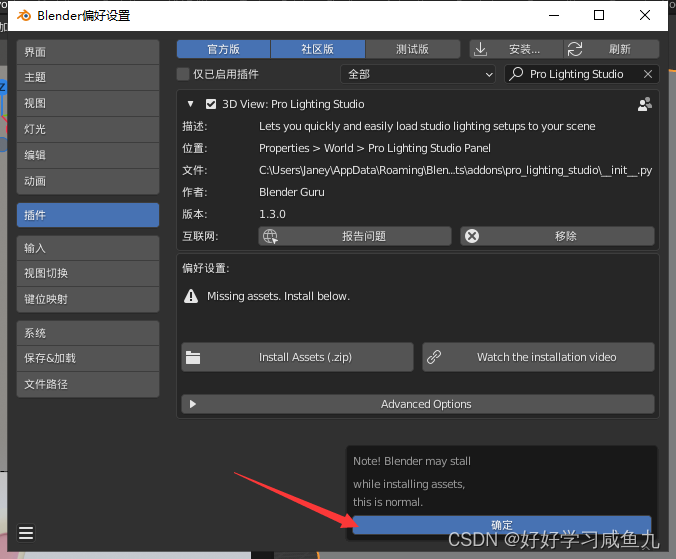676x559 pixels.
Task: Click Install Assets (.zip) button
Action: [x=297, y=357]
